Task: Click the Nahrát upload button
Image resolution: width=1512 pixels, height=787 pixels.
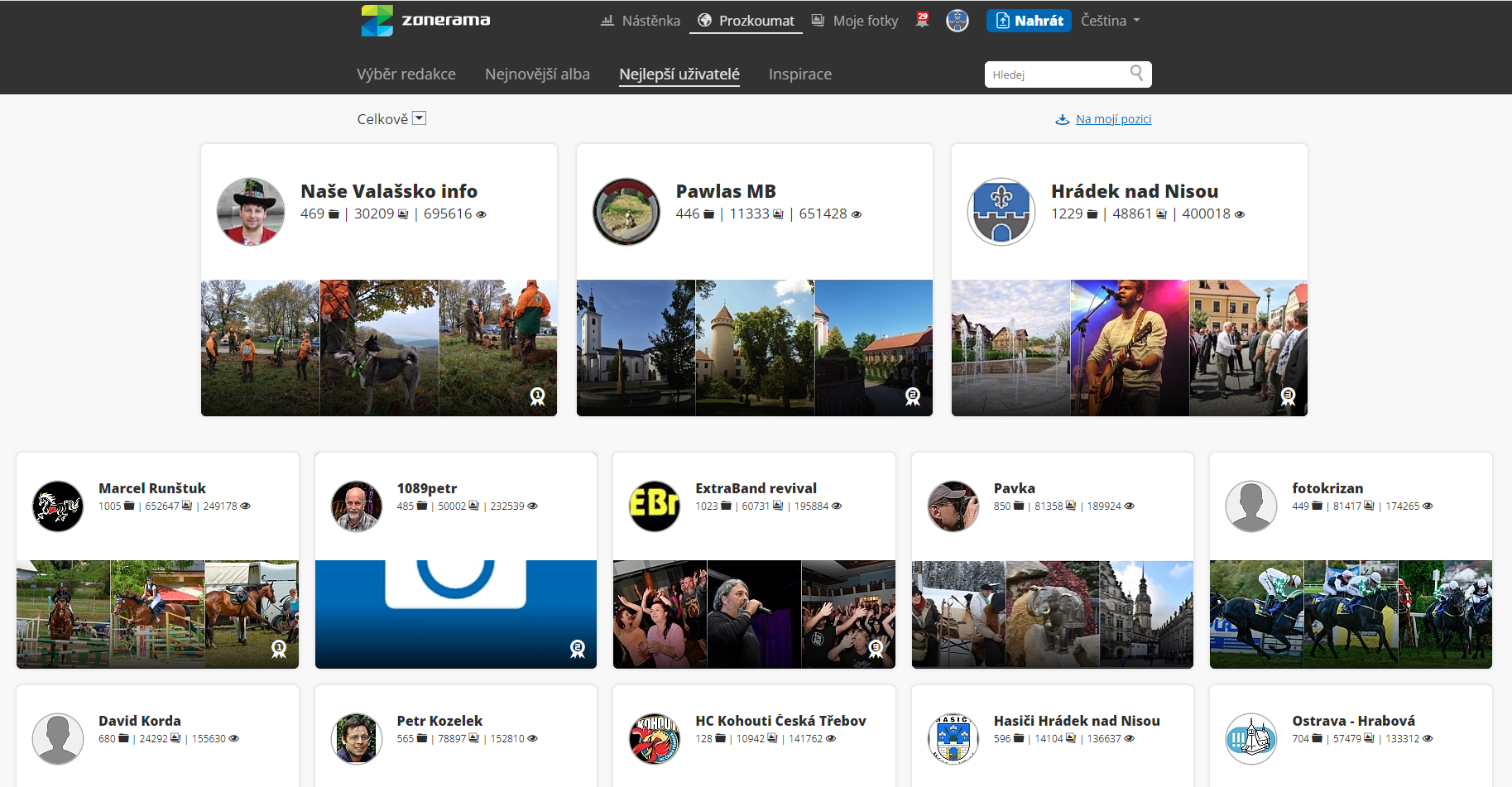Action: pyautogui.click(x=1029, y=21)
